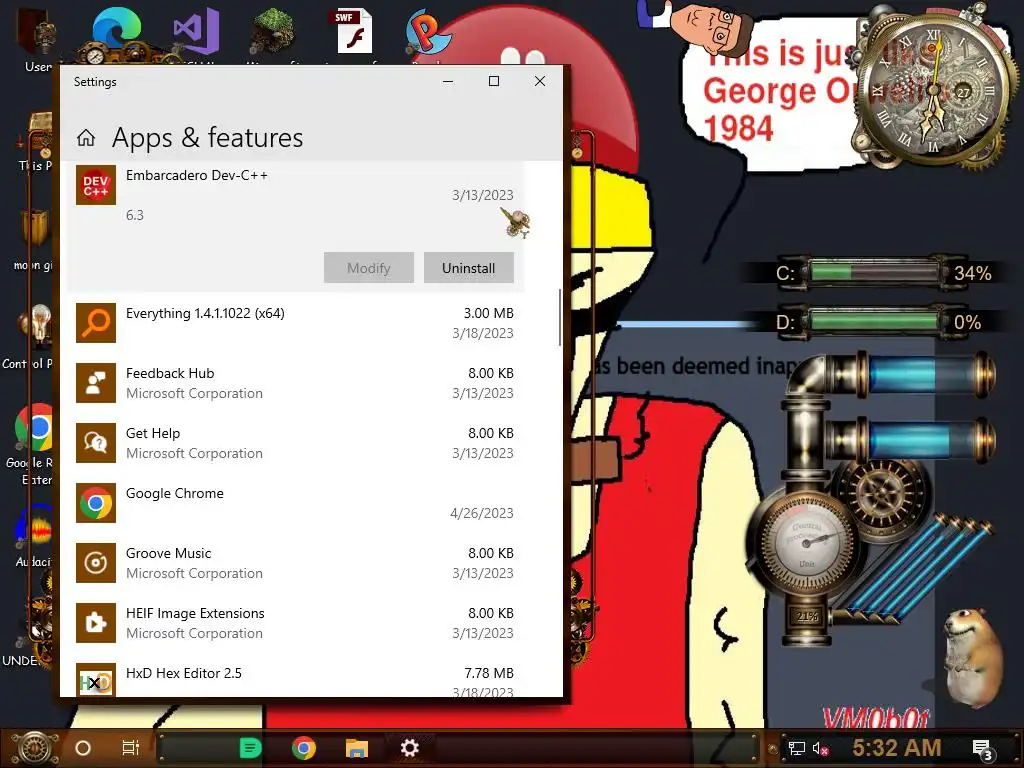Viewport: 1024px width, 768px height.
Task: Select the Get Help entry name
Action: 153,434
